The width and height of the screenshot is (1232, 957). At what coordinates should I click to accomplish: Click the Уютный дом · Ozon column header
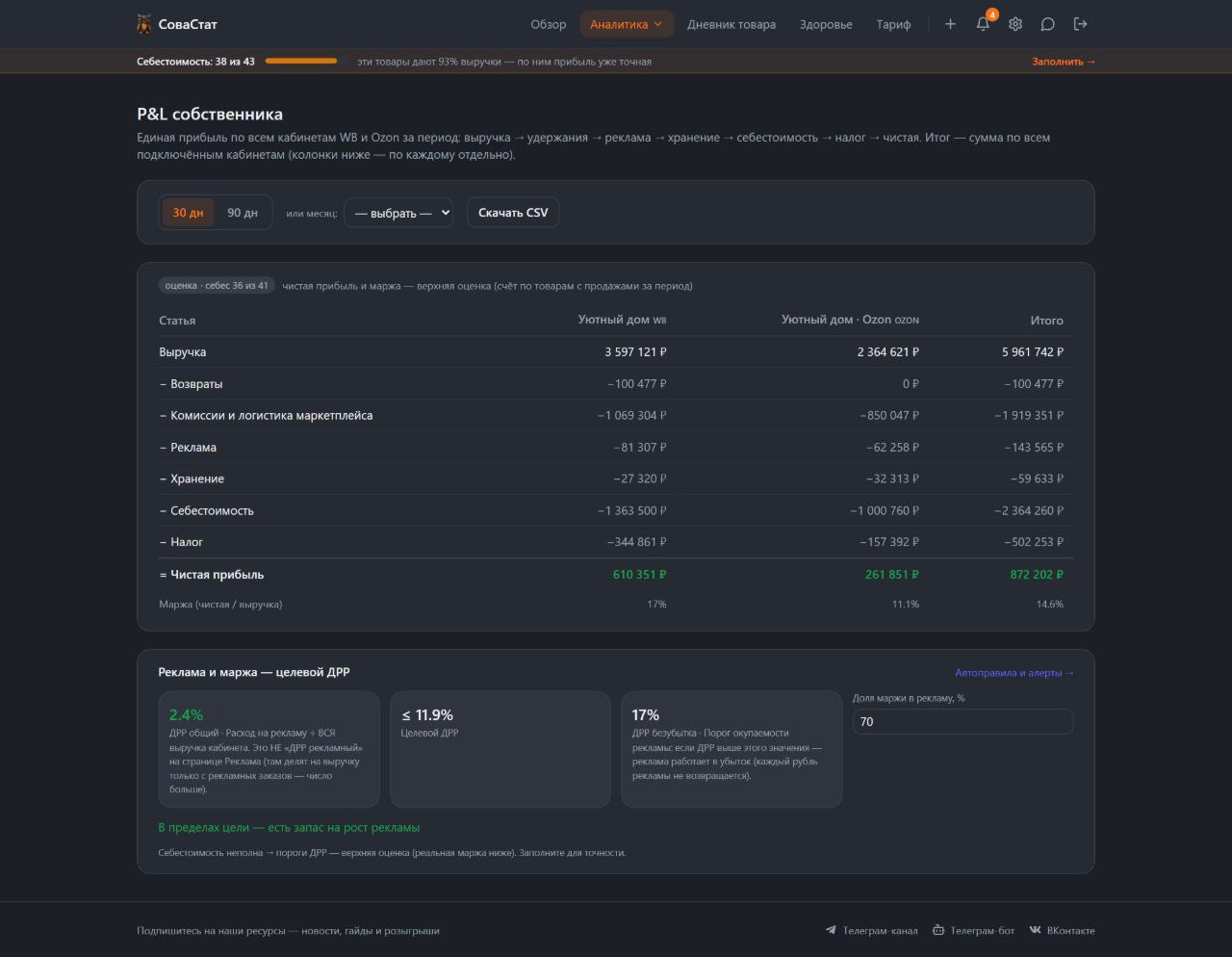pos(850,320)
